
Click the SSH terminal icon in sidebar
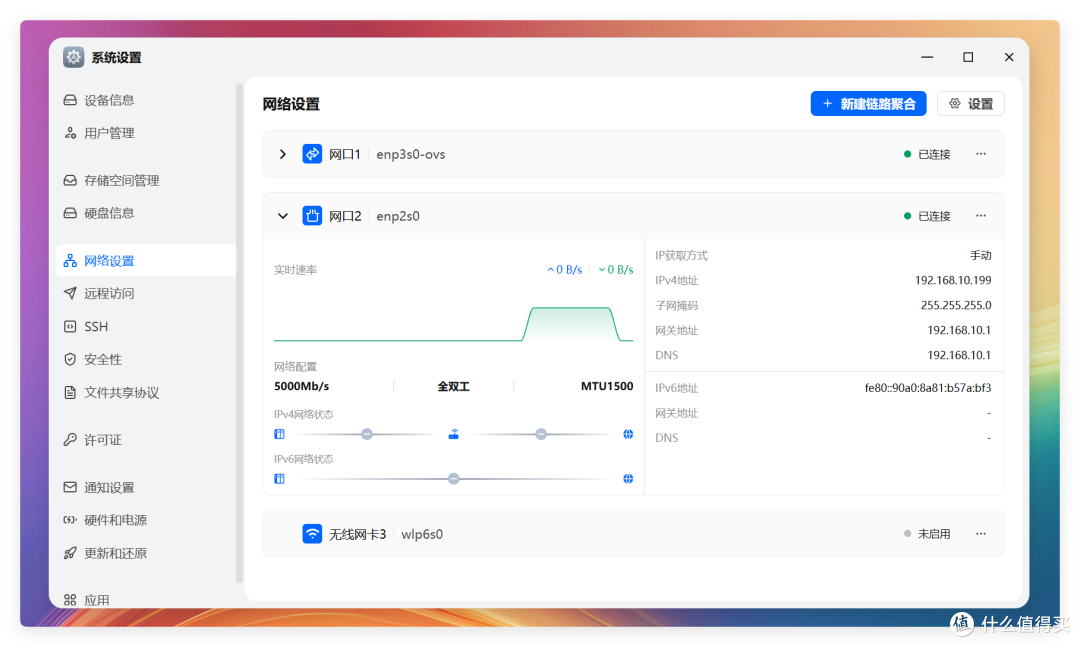click(70, 327)
